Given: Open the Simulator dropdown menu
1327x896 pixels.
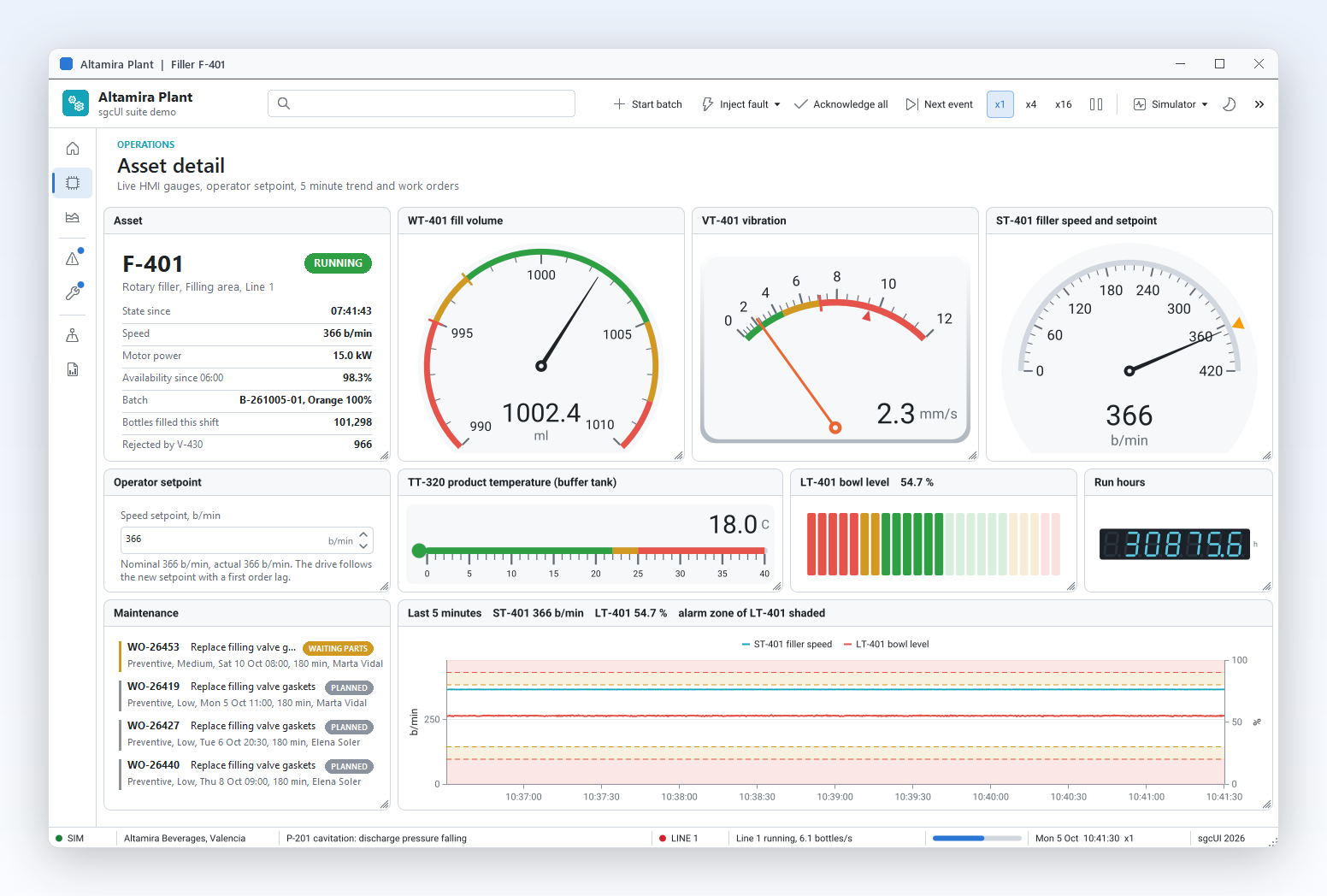Looking at the screenshot, I should click(x=1171, y=104).
